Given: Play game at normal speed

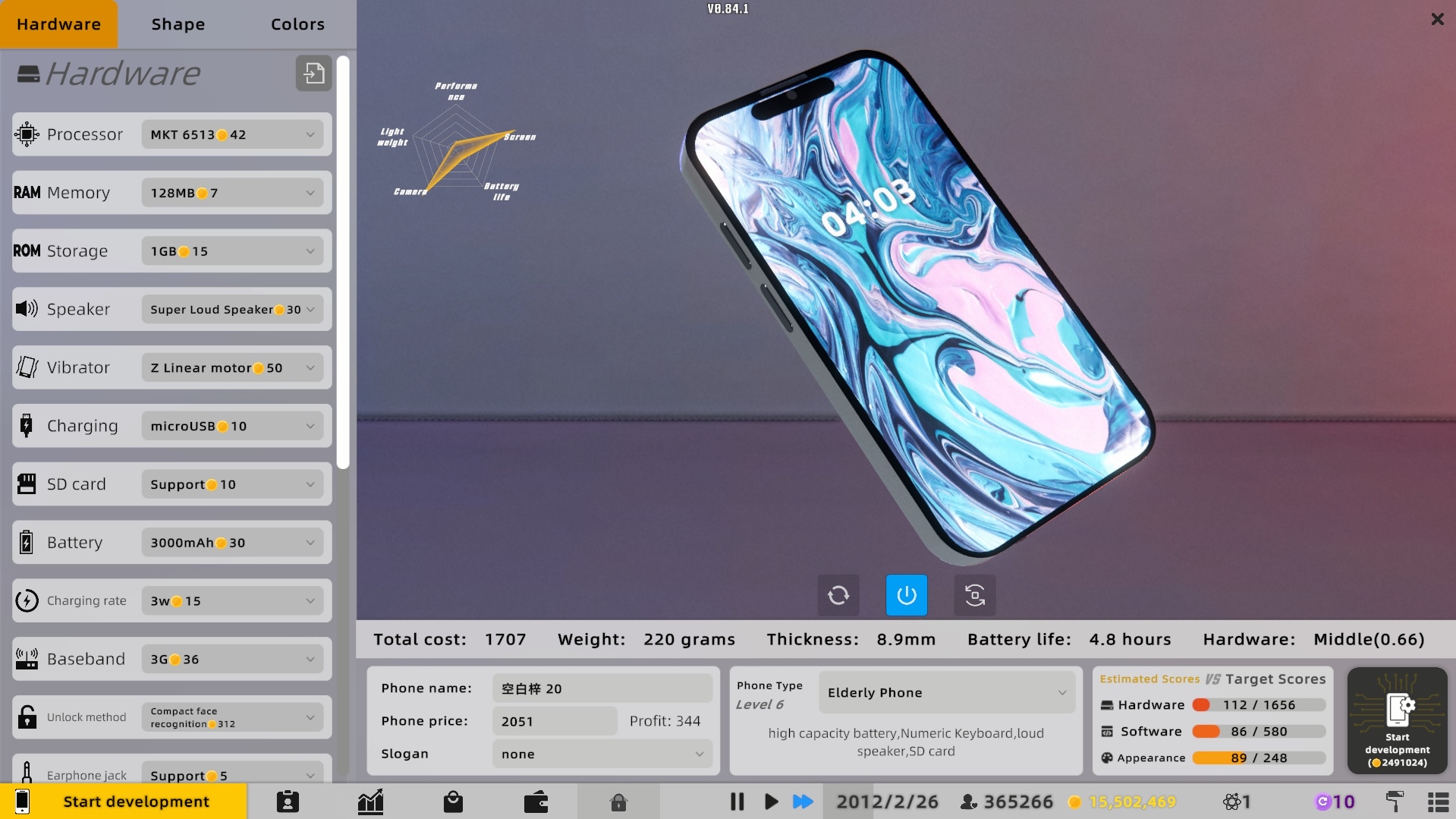Looking at the screenshot, I should pos(771,802).
